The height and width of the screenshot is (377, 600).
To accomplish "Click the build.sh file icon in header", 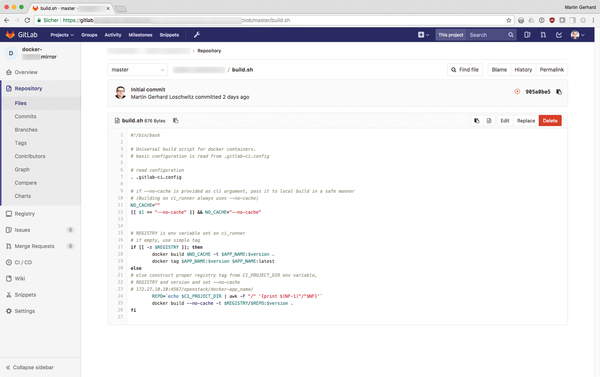I will (117, 121).
